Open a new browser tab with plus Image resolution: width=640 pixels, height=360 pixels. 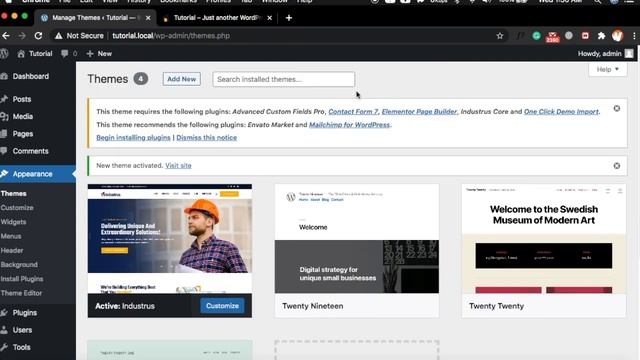tap(289, 18)
